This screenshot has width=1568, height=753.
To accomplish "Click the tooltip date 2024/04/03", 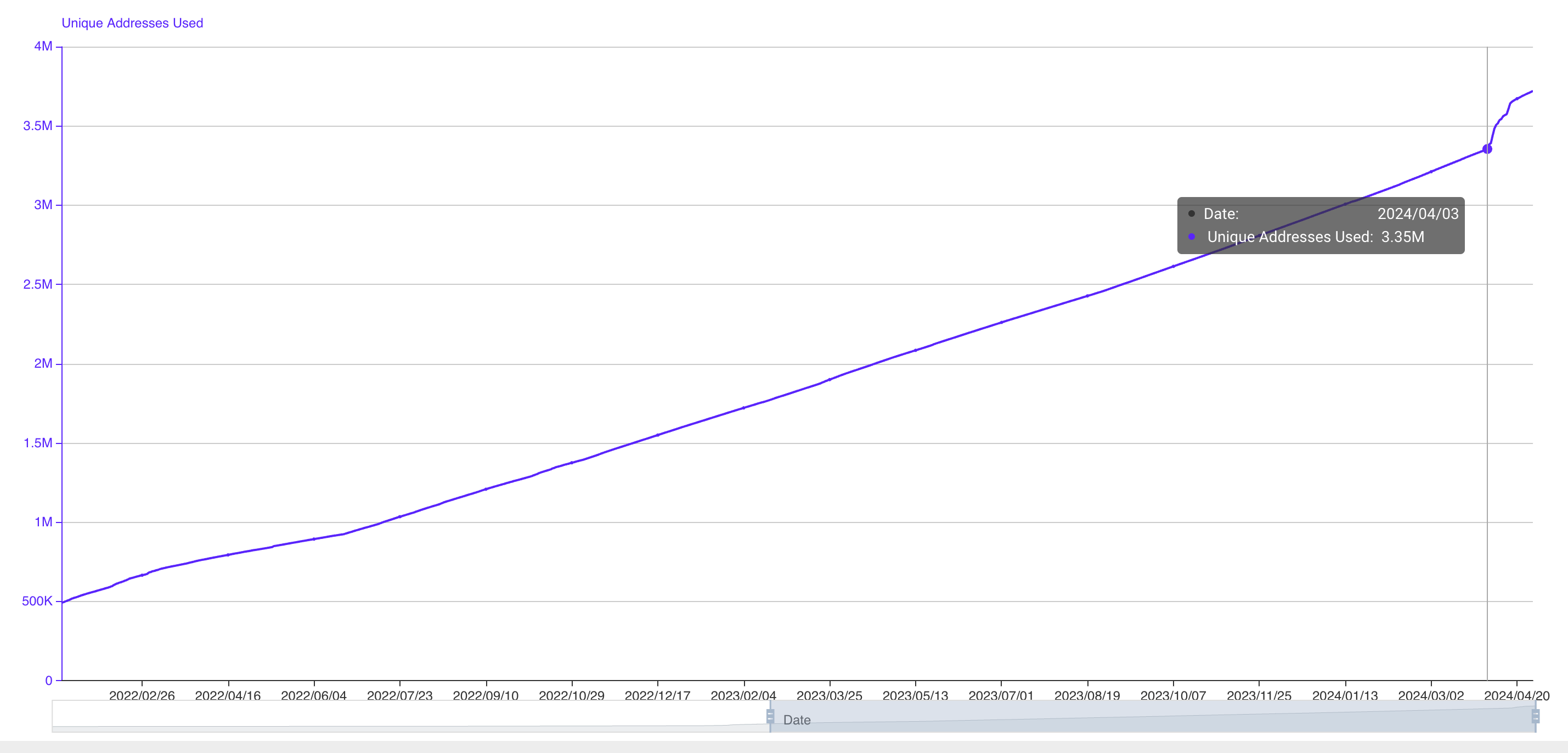I will [1418, 213].
